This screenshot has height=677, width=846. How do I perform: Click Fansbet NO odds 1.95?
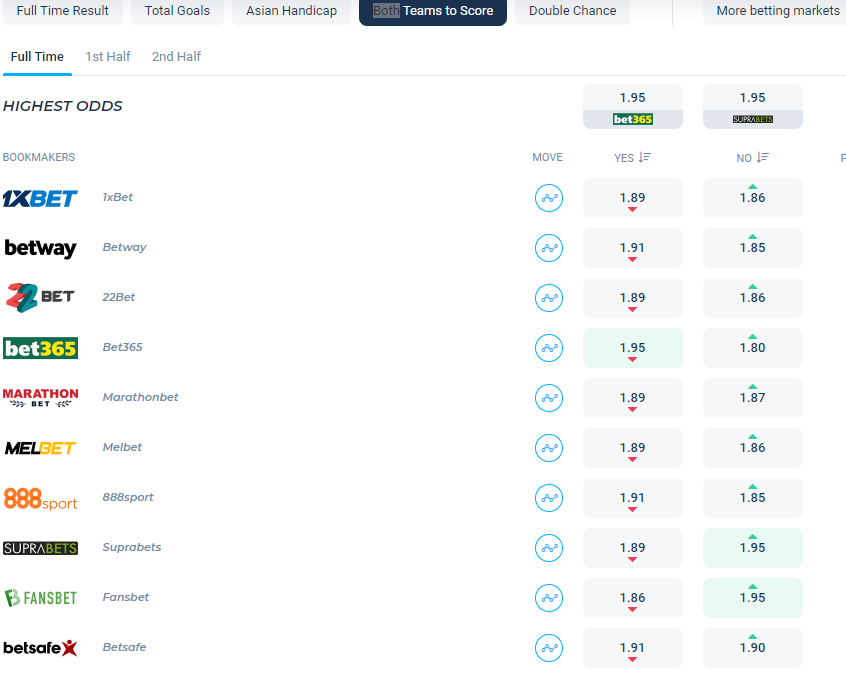click(752, 598)
